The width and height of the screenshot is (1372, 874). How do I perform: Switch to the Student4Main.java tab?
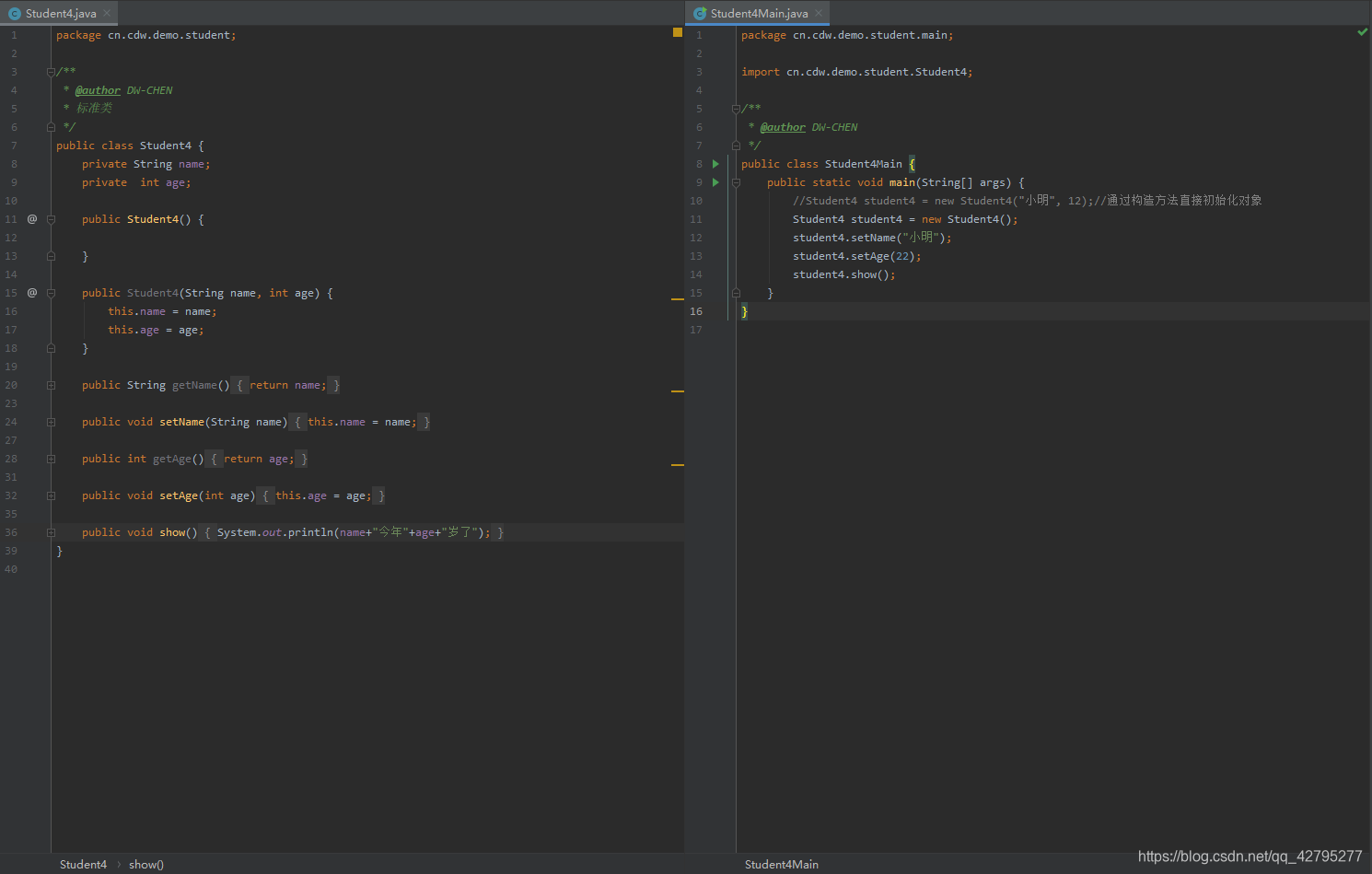[x=759, y=13]
